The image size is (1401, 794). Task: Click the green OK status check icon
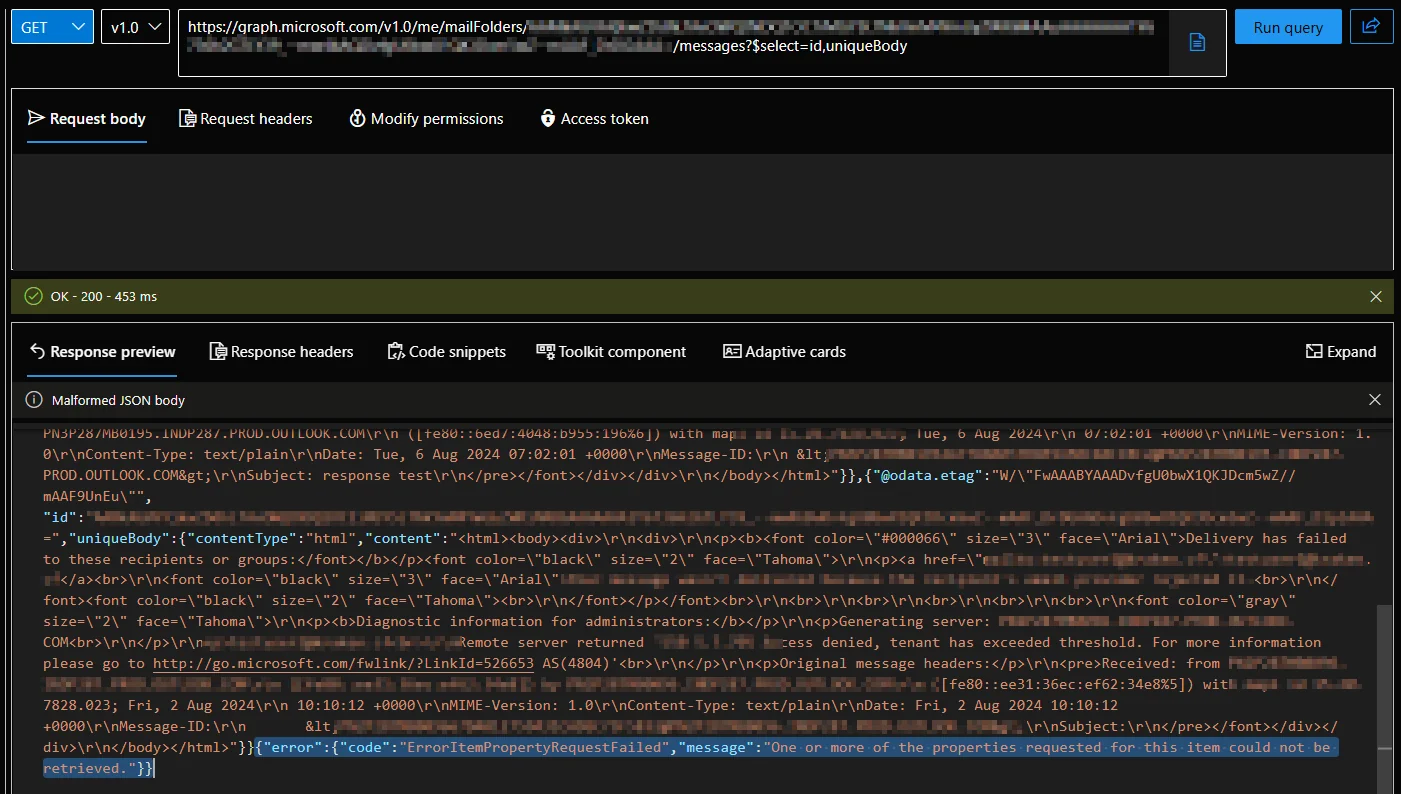[34, 296]
